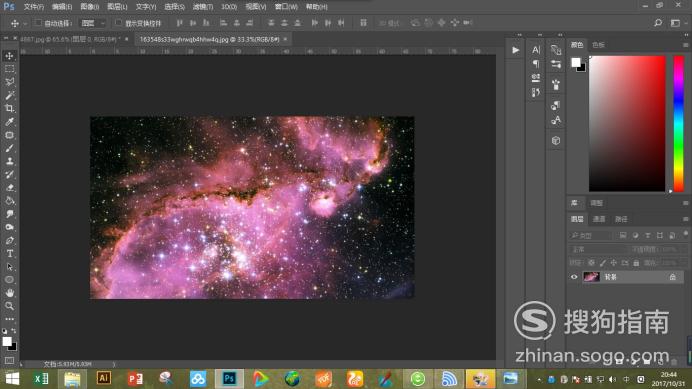Toggle the layer filter on/off switch
Screen dimensions: 692x389
(x=685, y=233)
